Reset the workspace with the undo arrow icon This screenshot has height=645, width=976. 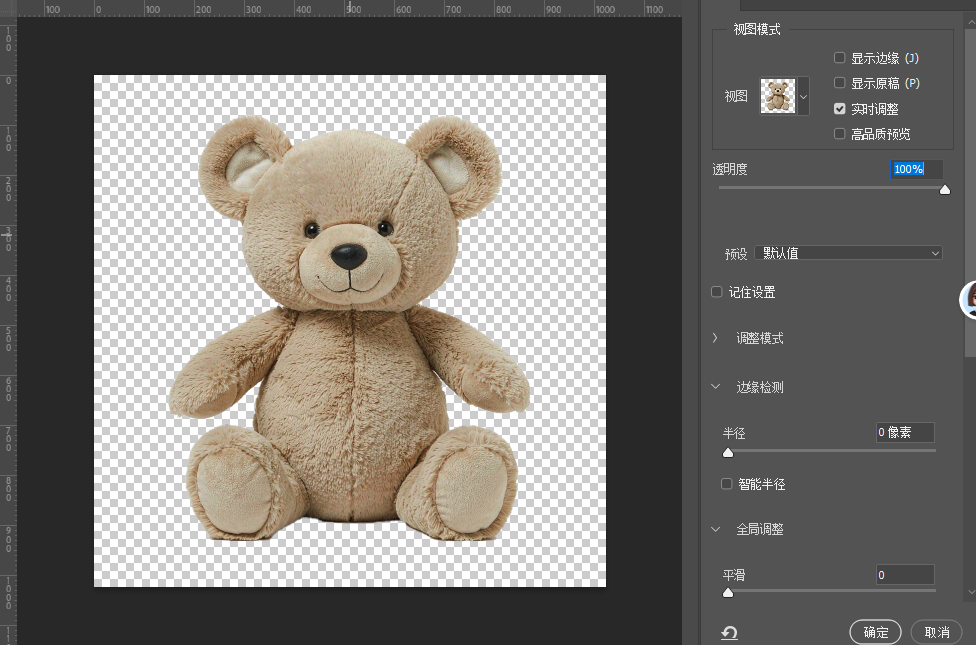(729, 633)
